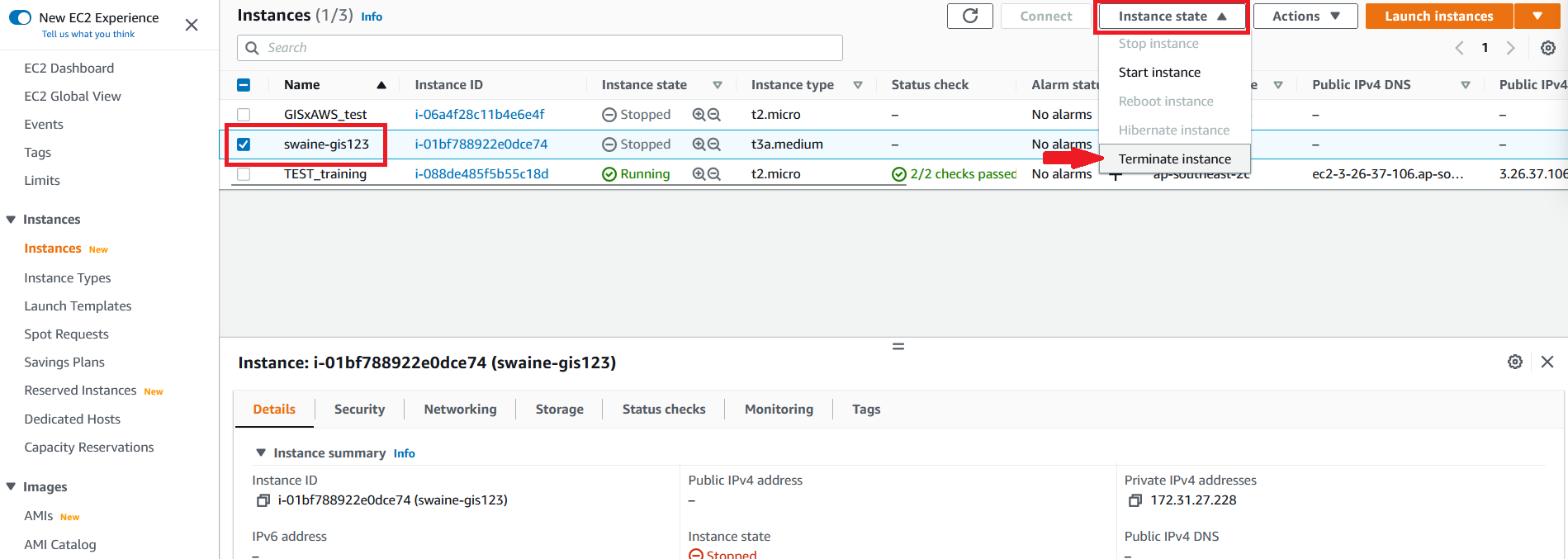Viewport: 1568px width, 559px height.
Task: Click into the instances Search field
Action: [x=540, y=48]
